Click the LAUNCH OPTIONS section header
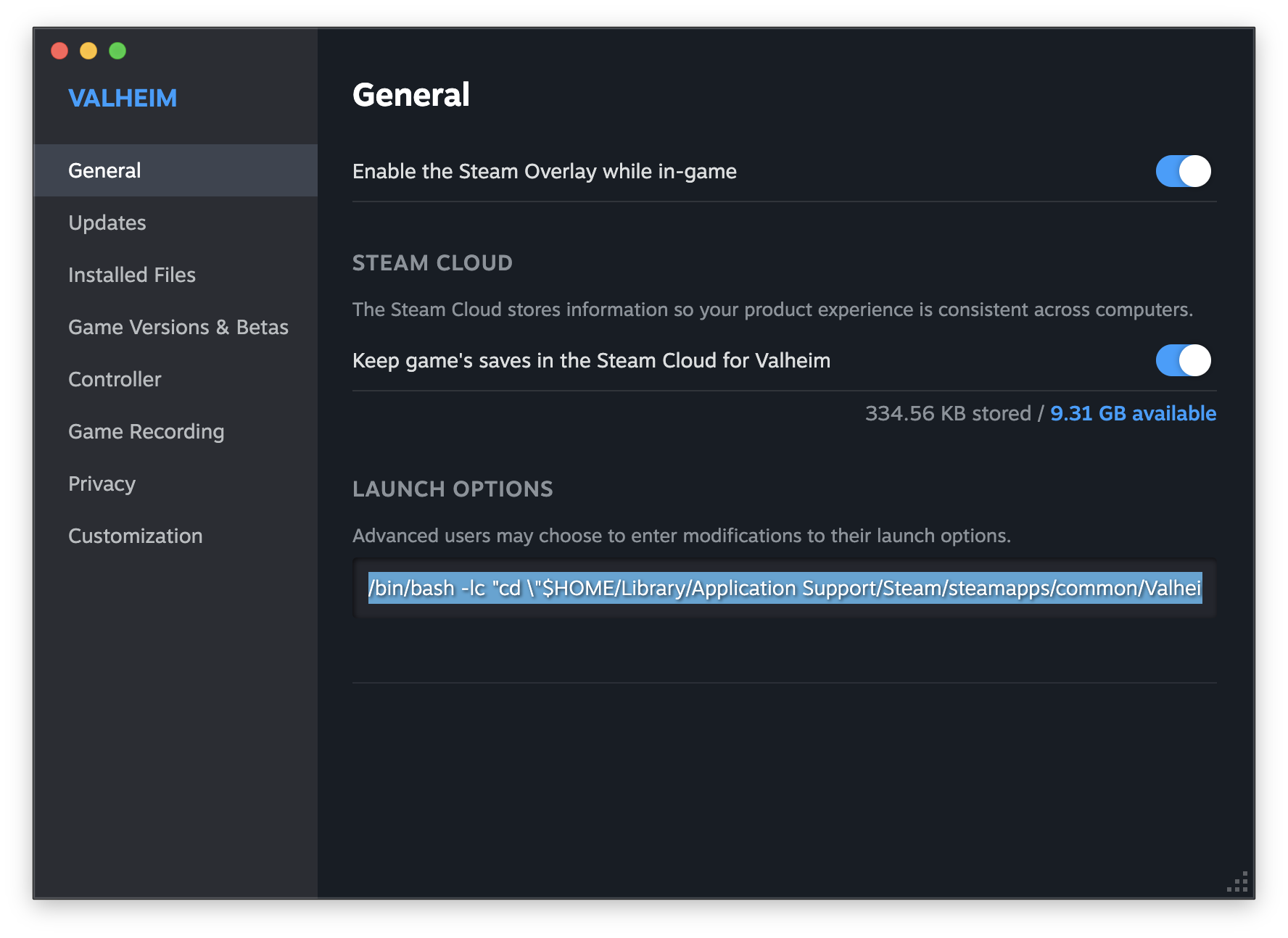 pos(453,489)
